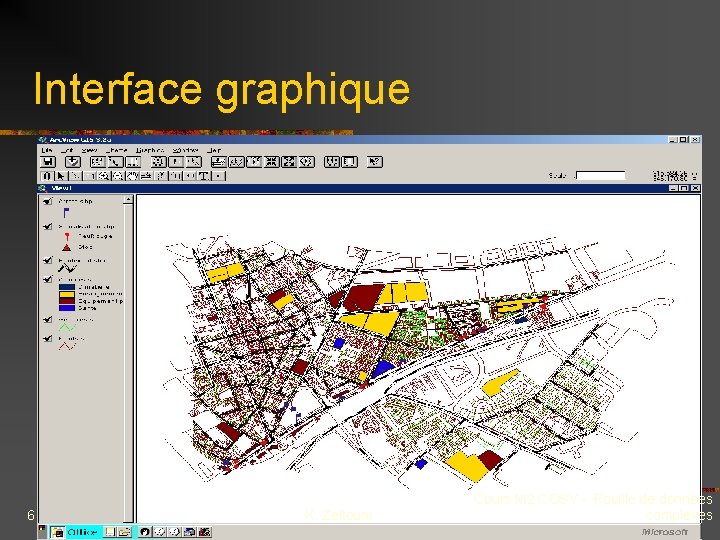Screen dimensions: 720x540
Task: Open the View menu
Action: pyautogui.click(x=89, y=150)
